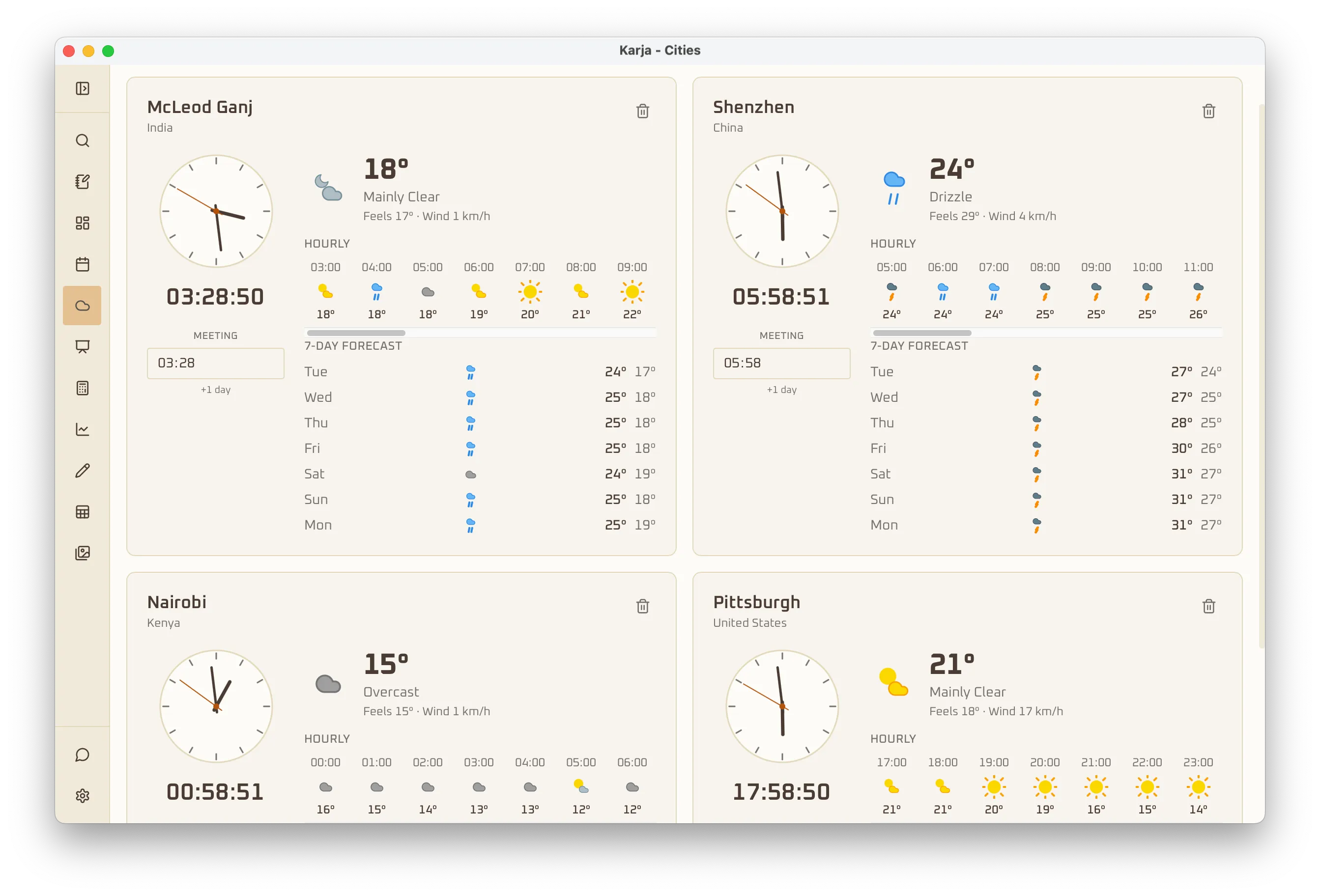Click the main window vertical scrollbar

(x=1262, y=375)
